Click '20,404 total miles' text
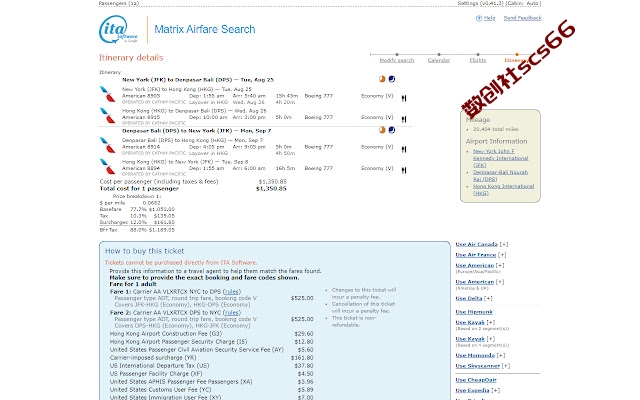Image resolution: width=640 pixels, height=400 pixels. click(496, 129)
